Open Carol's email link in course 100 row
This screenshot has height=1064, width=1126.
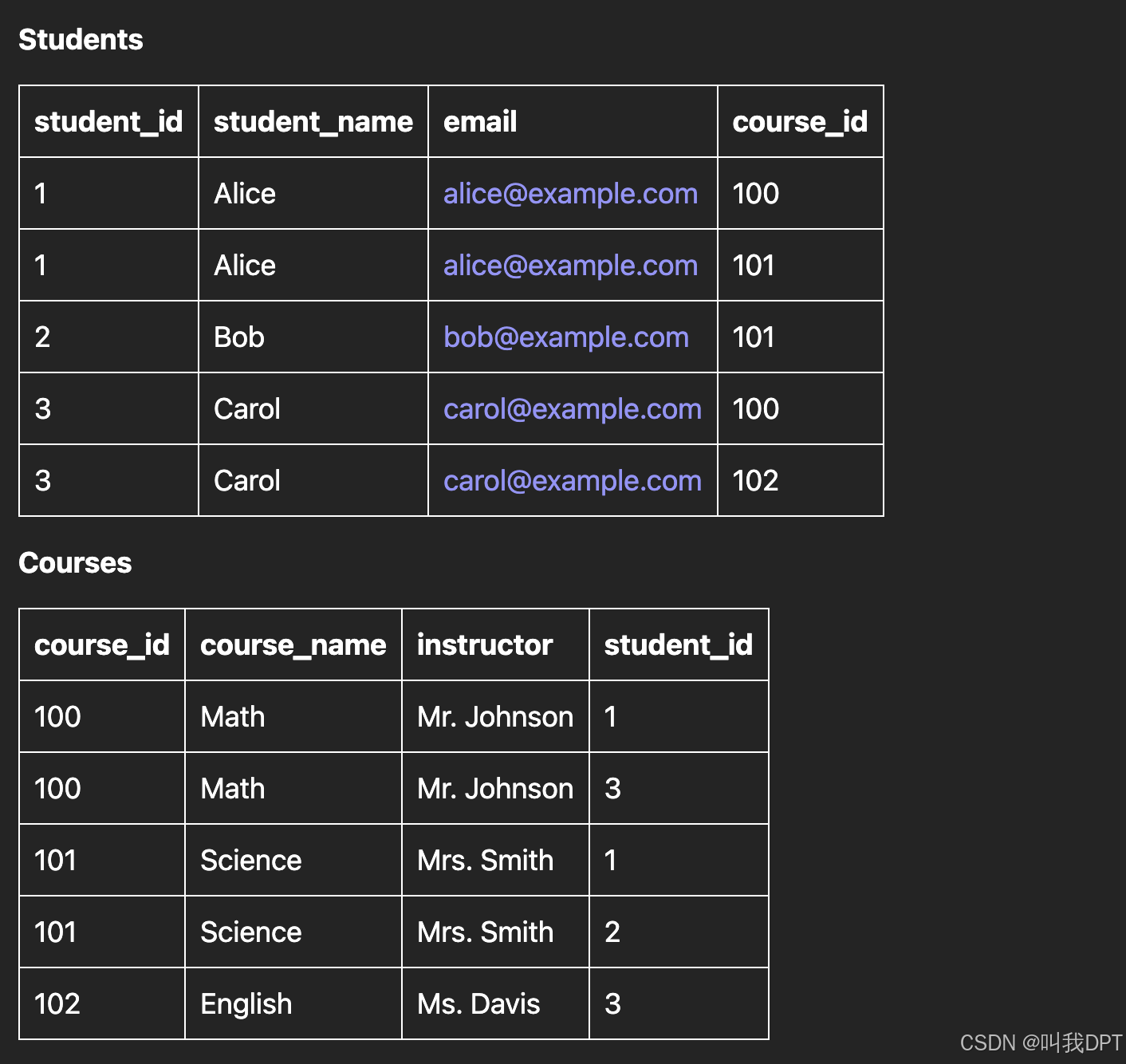pos(572,409)
